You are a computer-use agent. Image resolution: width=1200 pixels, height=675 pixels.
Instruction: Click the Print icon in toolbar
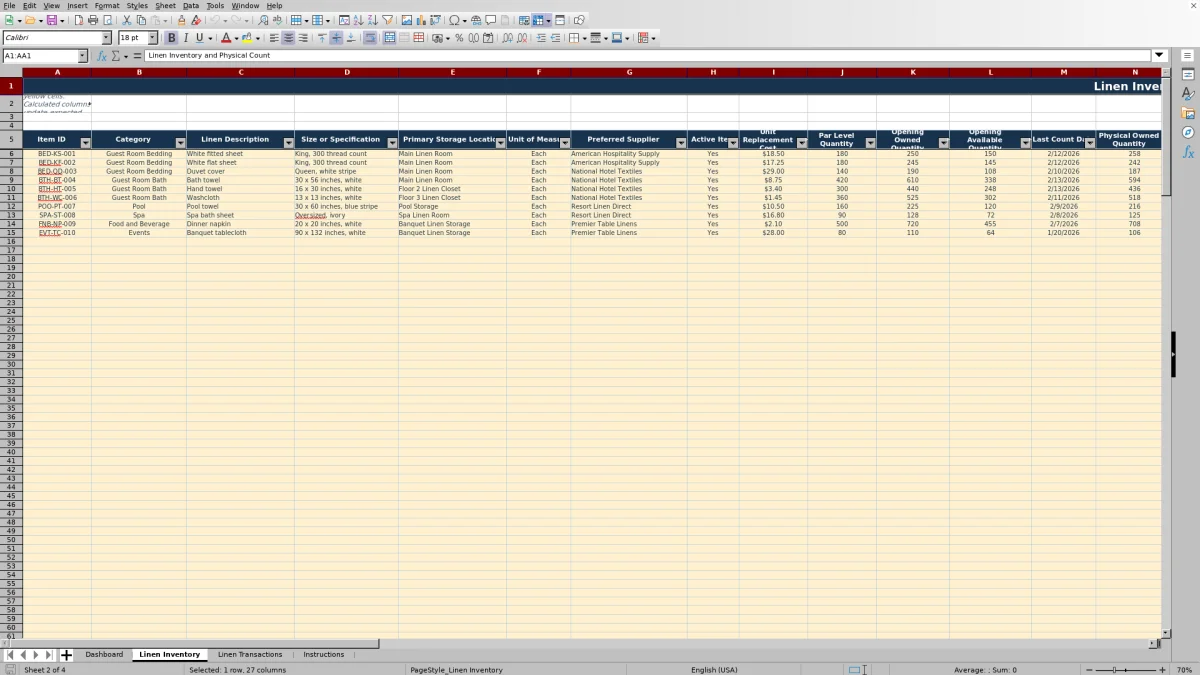(92, 20)
